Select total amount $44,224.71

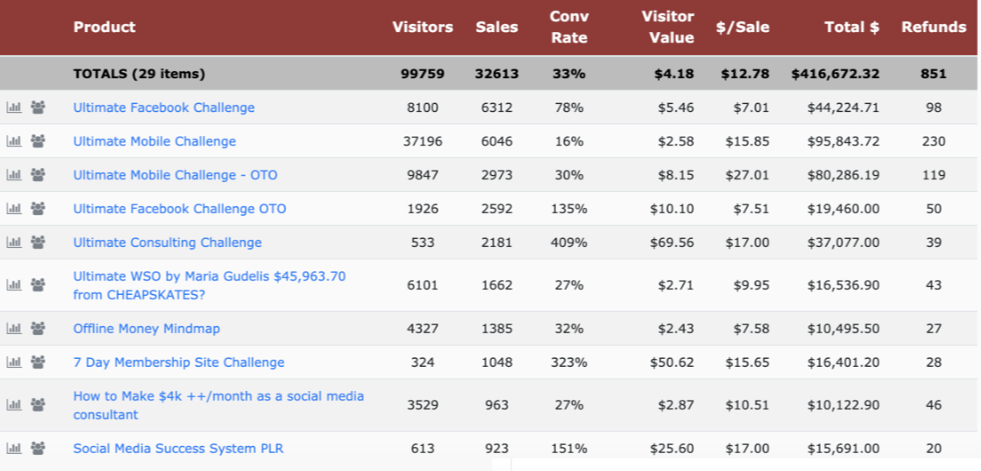[843, 108]
